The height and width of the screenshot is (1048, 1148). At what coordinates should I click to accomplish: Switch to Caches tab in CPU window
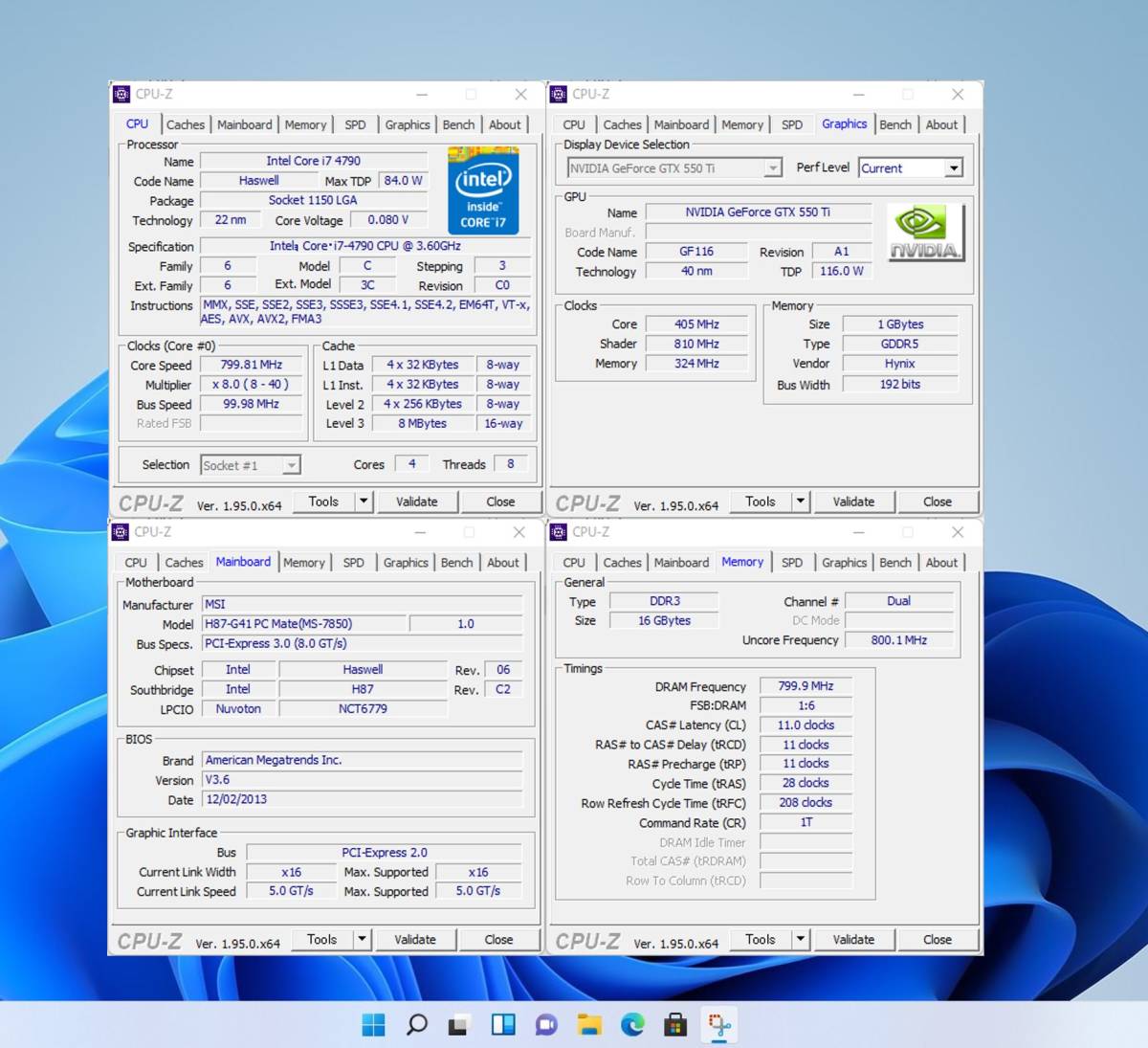pyautogui.click(x=186, y=124)
